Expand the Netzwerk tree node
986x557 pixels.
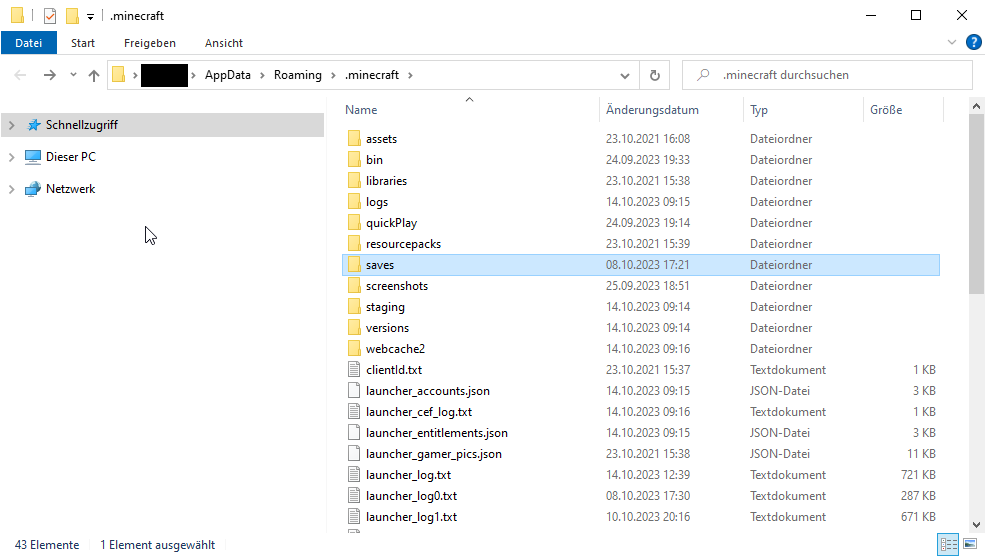(x=11, y=189)
